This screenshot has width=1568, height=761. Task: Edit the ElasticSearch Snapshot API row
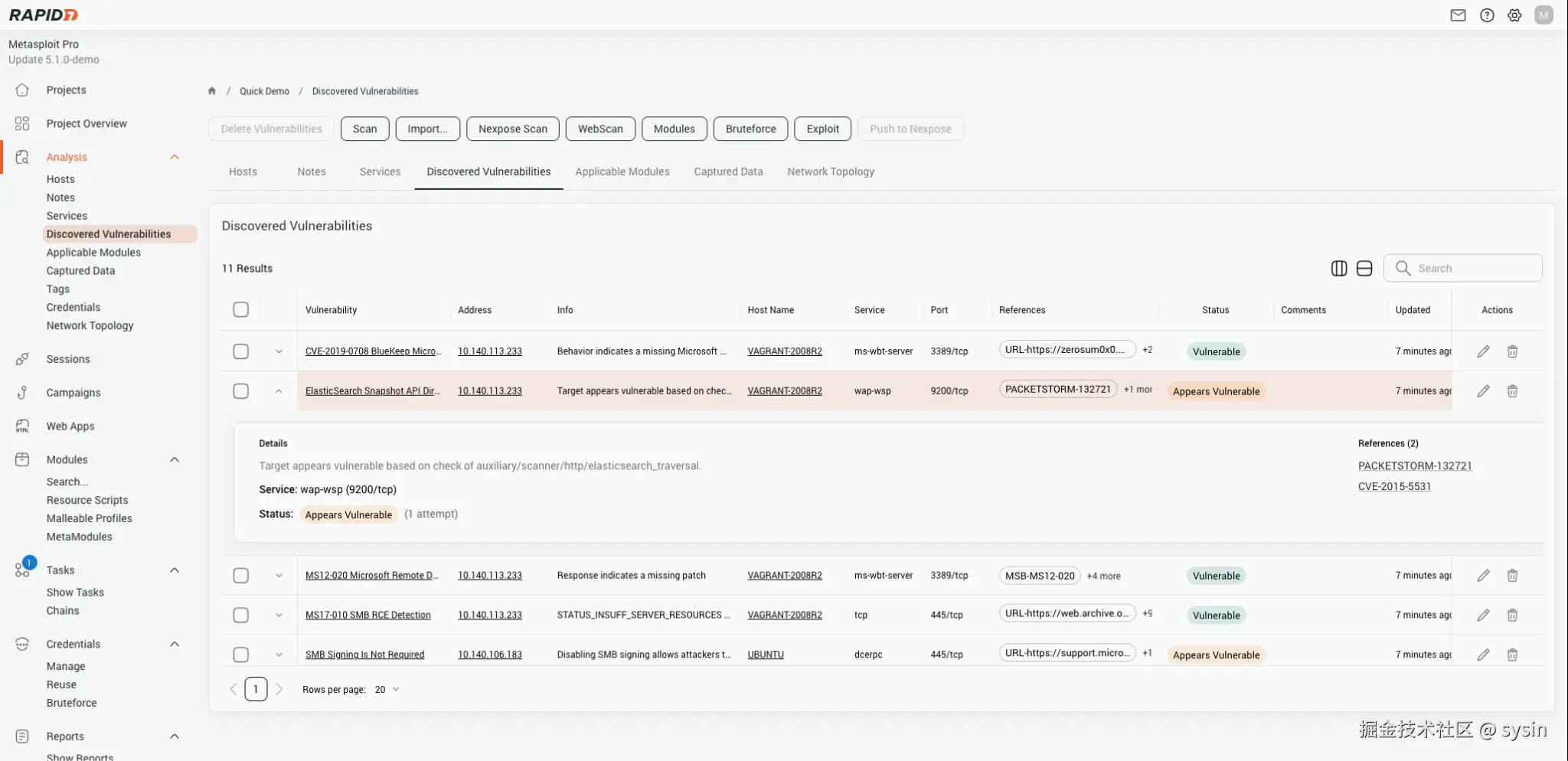[1483, 391]
